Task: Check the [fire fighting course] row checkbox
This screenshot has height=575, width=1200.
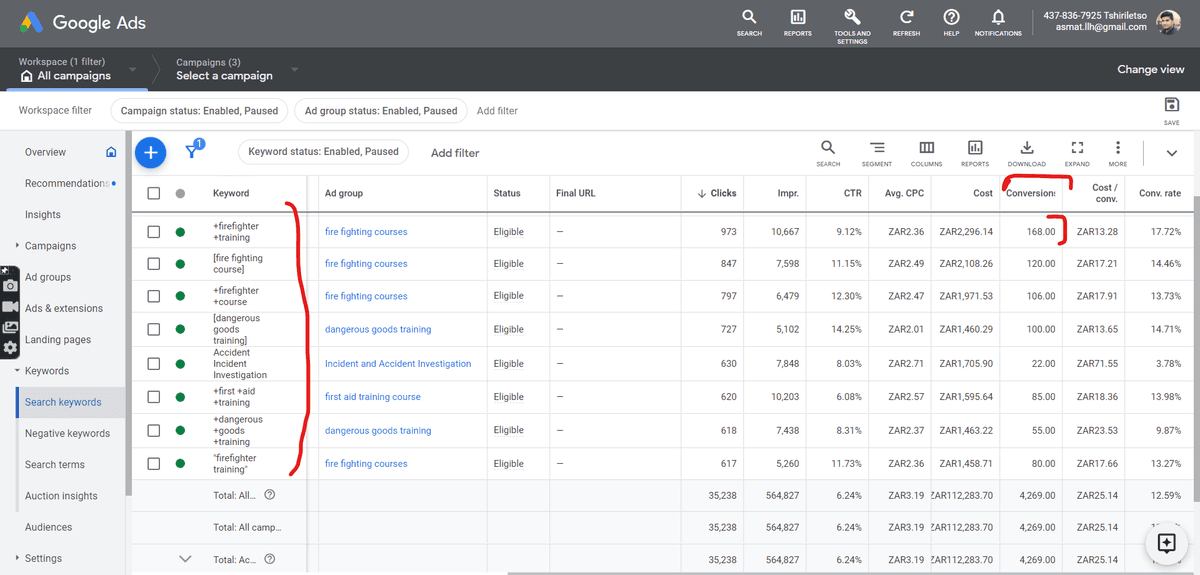Action: pos(153,264)
